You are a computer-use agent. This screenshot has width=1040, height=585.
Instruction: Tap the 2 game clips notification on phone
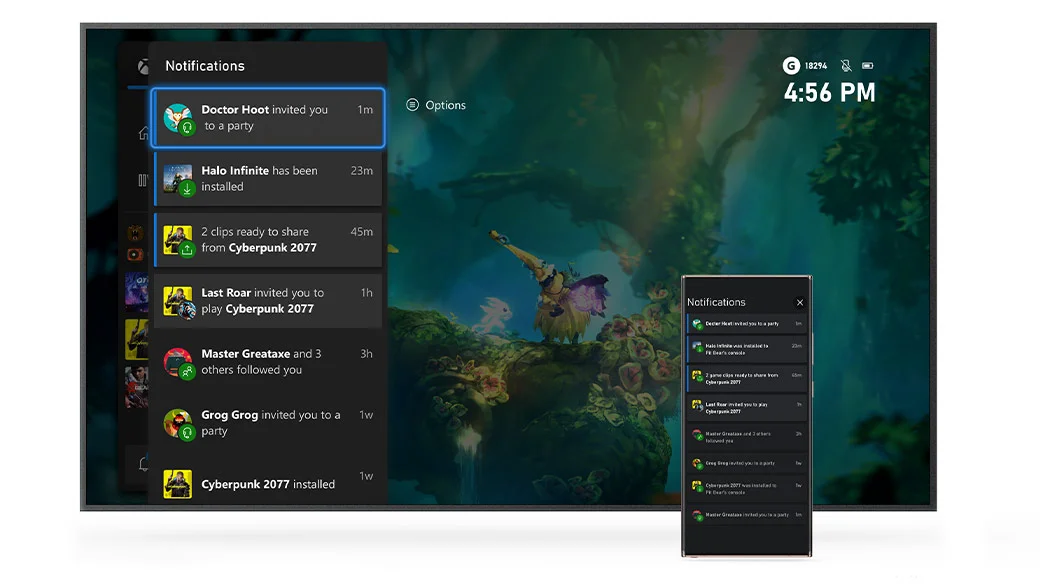(747, 378)
